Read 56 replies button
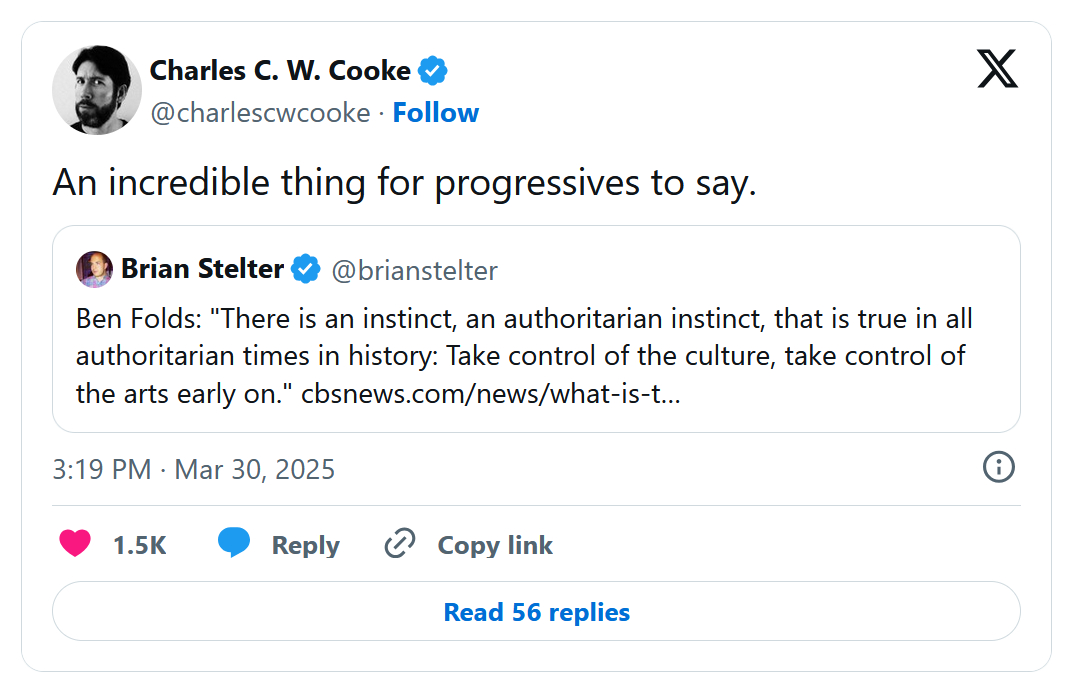Image resolution: width=1077 pixels, height=684 pixels. click(536, 612)
